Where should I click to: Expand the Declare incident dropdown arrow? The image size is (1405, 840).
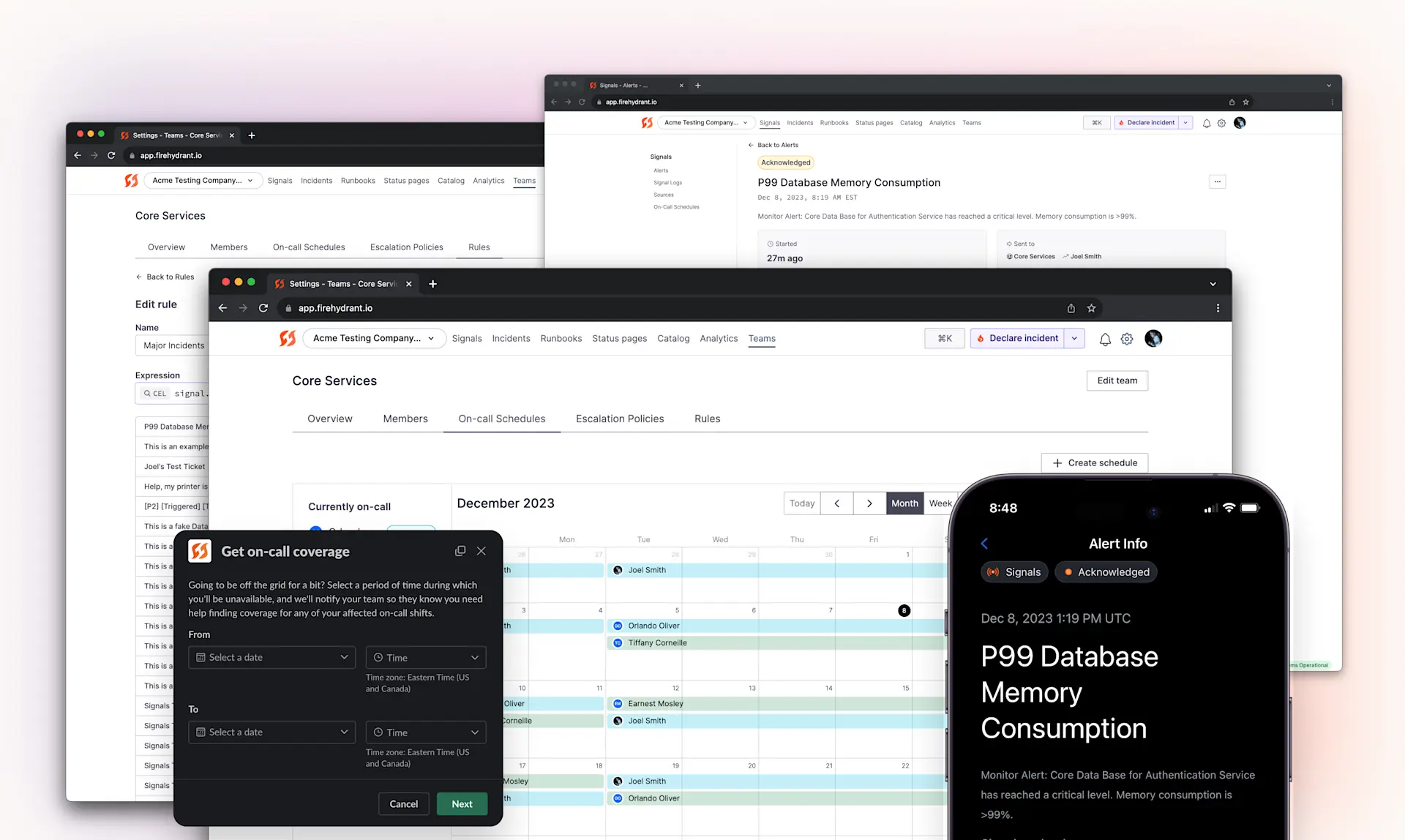pyautogui.click(x=1074, y=338)
